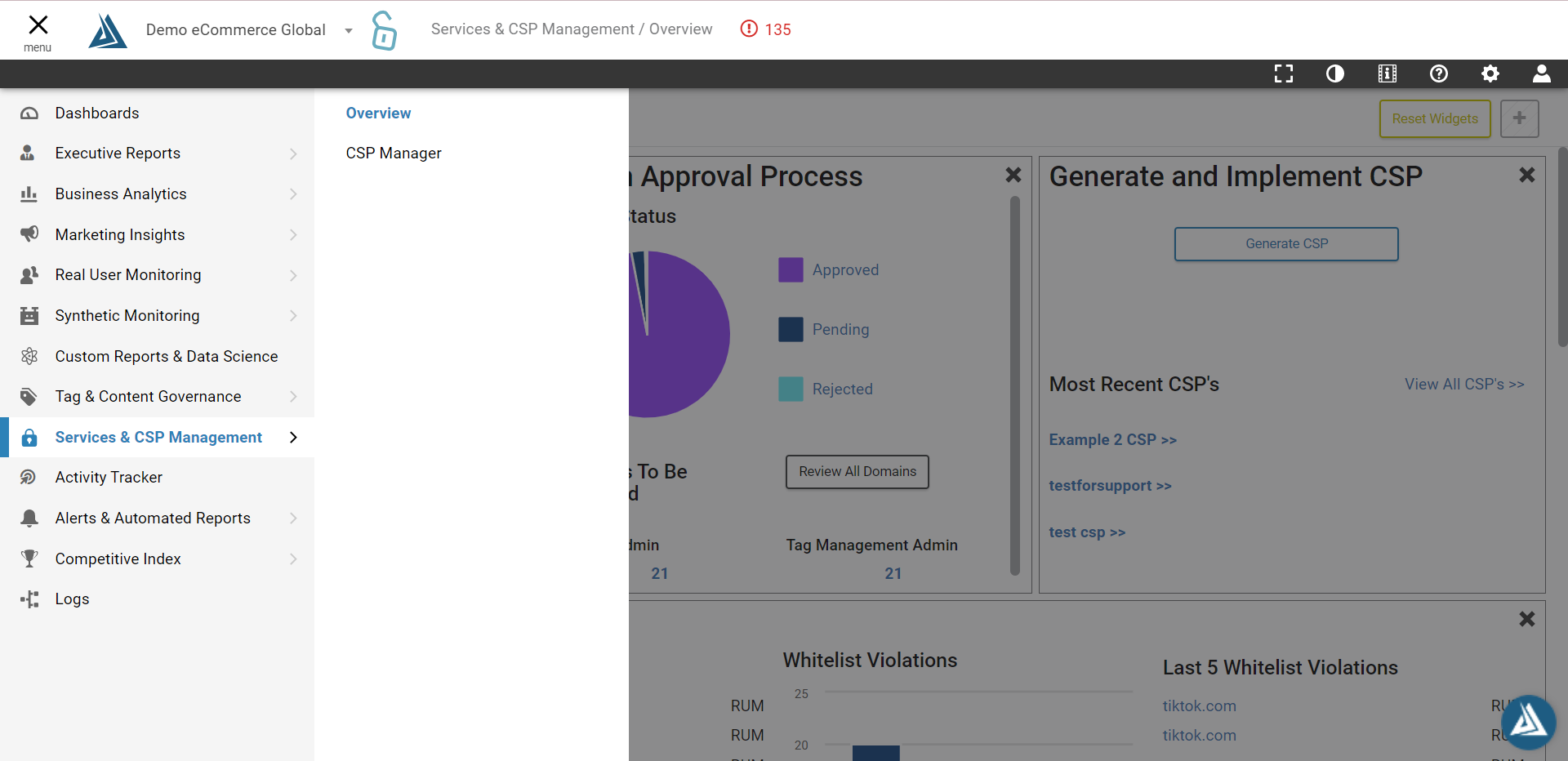Click the Tag & Content Governance tag icon
The width and height of the screenshot is (1568, 761).
(29, 397)
